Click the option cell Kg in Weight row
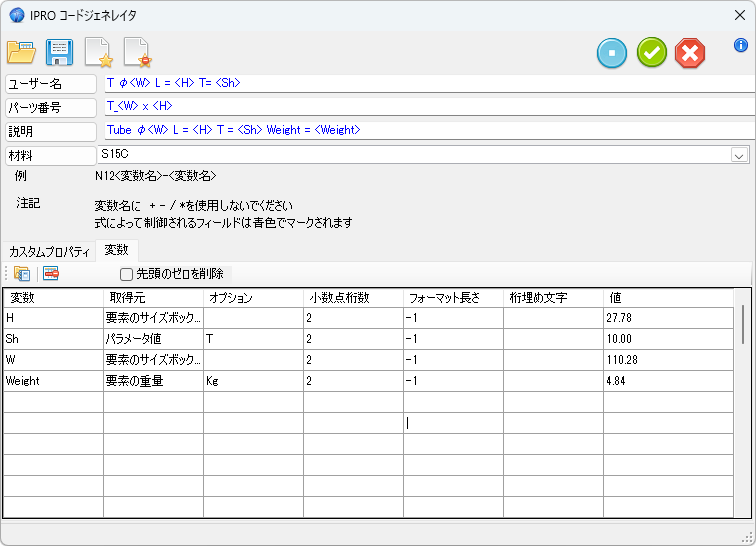Viewport: 756px width, 546px height. tap(254, 381)
